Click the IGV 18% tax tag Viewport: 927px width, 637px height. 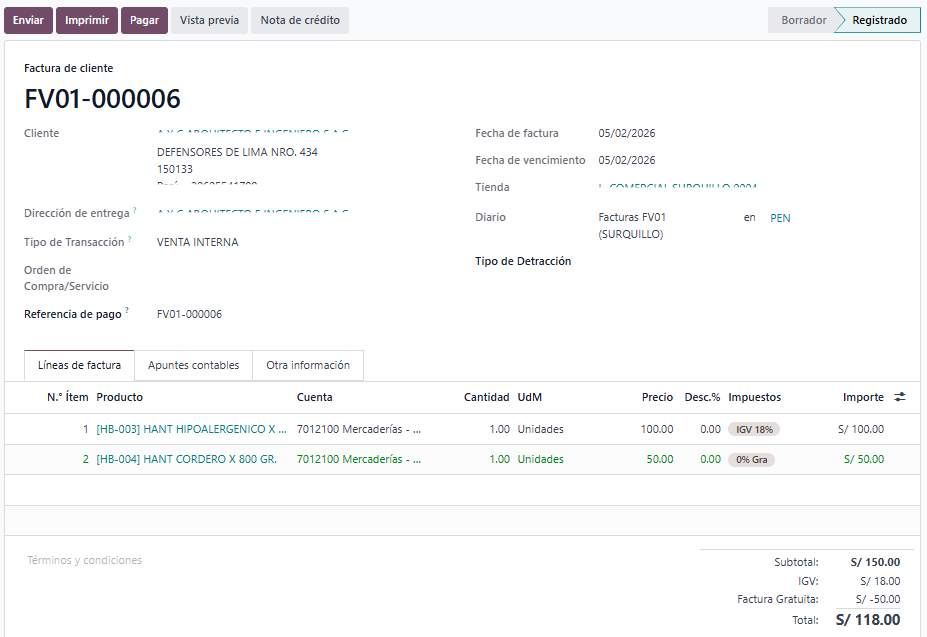(x=754, y=429)
